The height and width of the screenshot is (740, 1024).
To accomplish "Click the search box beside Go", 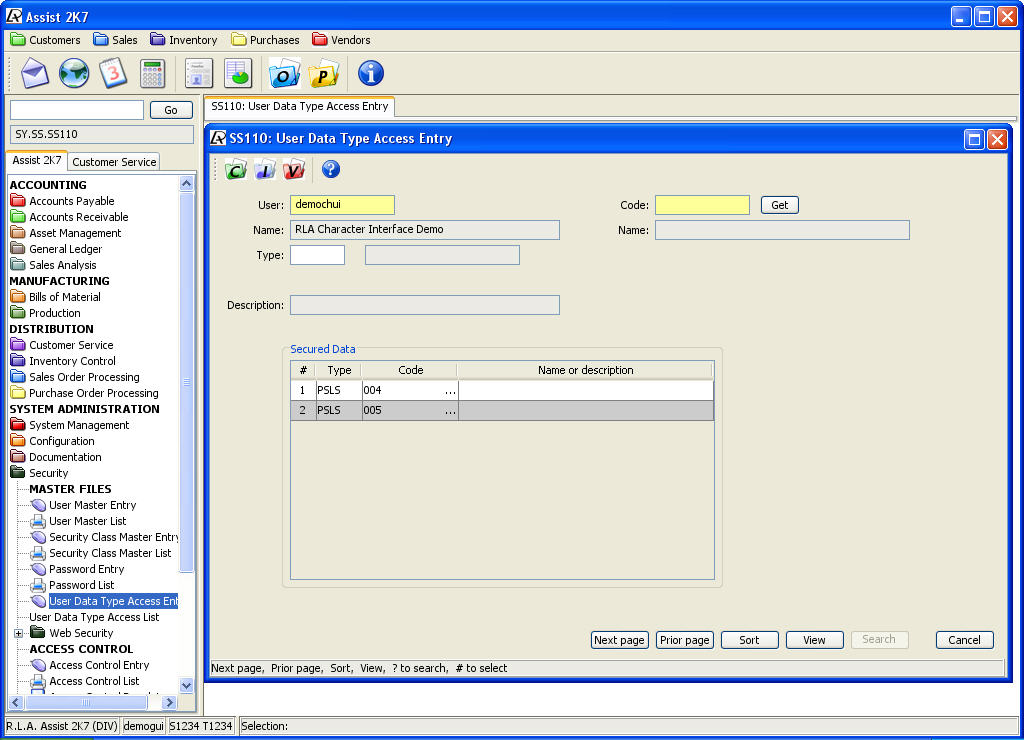I will coord(77,110).
